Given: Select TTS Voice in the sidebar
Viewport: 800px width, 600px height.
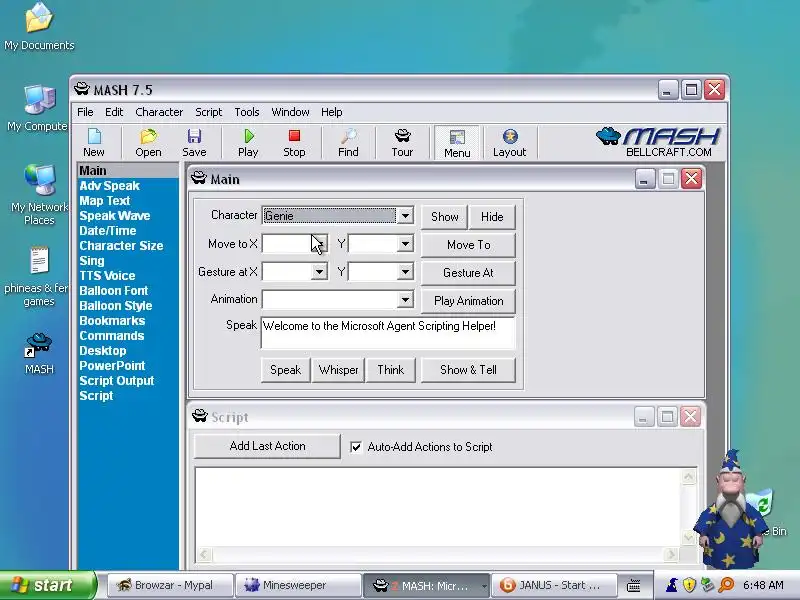Looking at the screenshot, I should click(107, 276).
